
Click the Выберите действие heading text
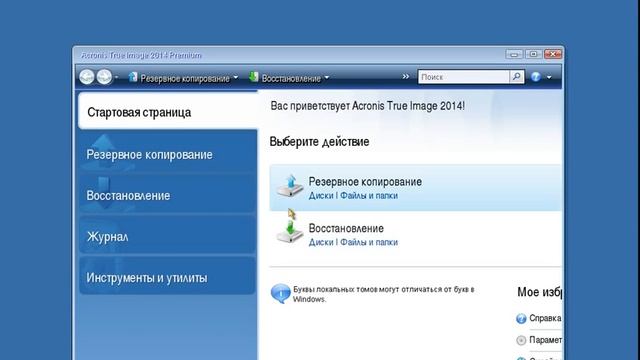319,142
